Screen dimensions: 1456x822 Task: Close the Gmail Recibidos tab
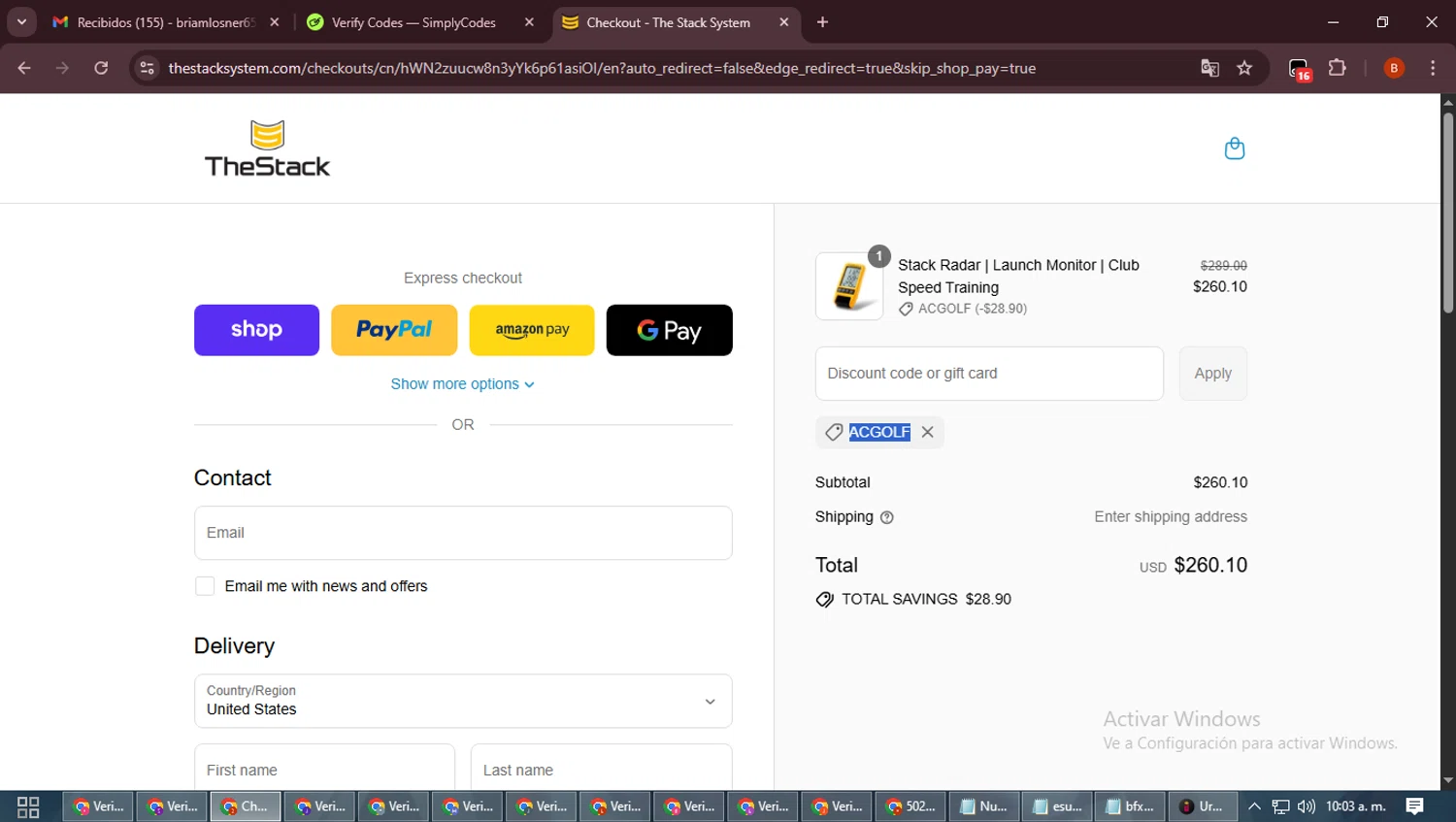(275, 22)
